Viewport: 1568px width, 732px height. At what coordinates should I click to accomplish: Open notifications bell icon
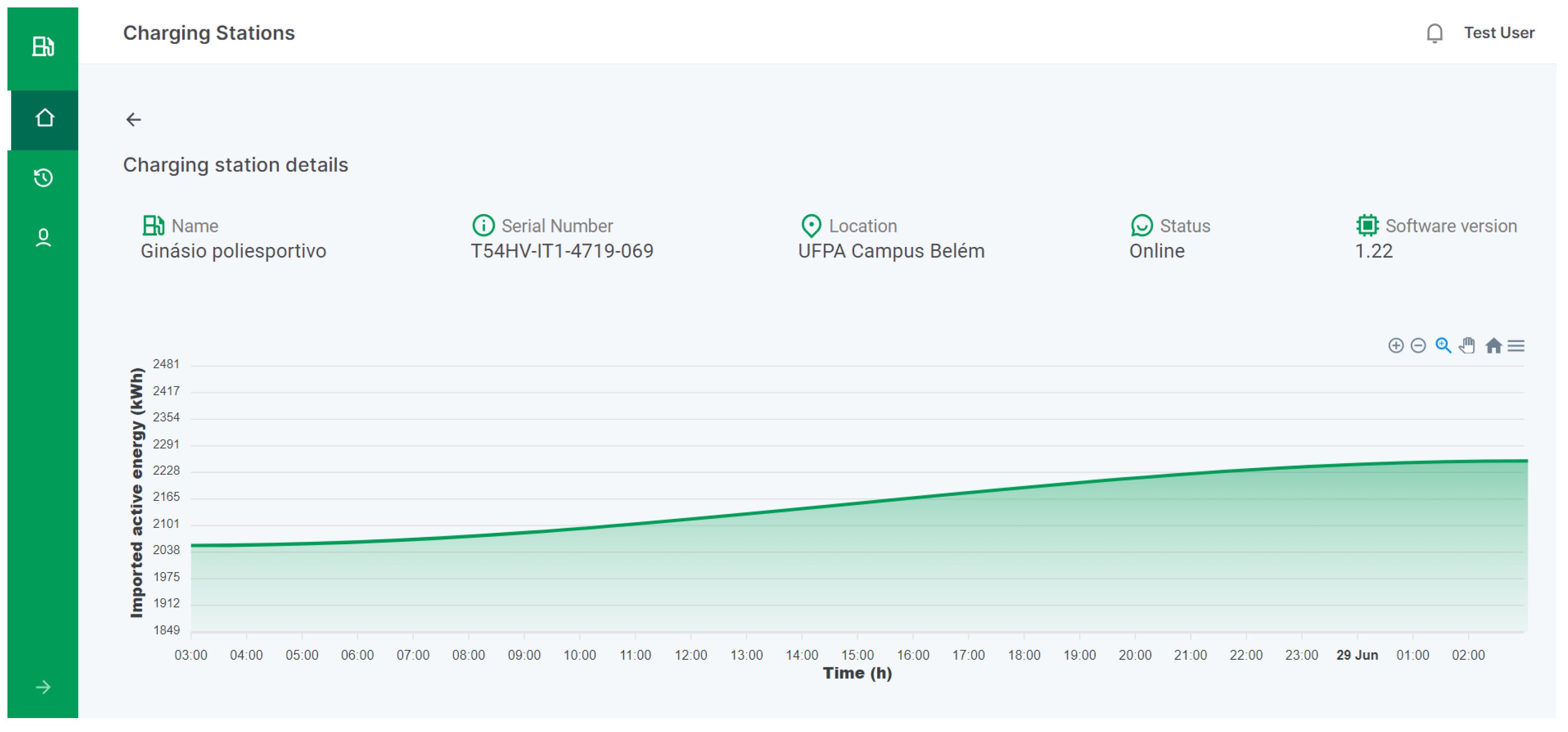coord(1434,33)
